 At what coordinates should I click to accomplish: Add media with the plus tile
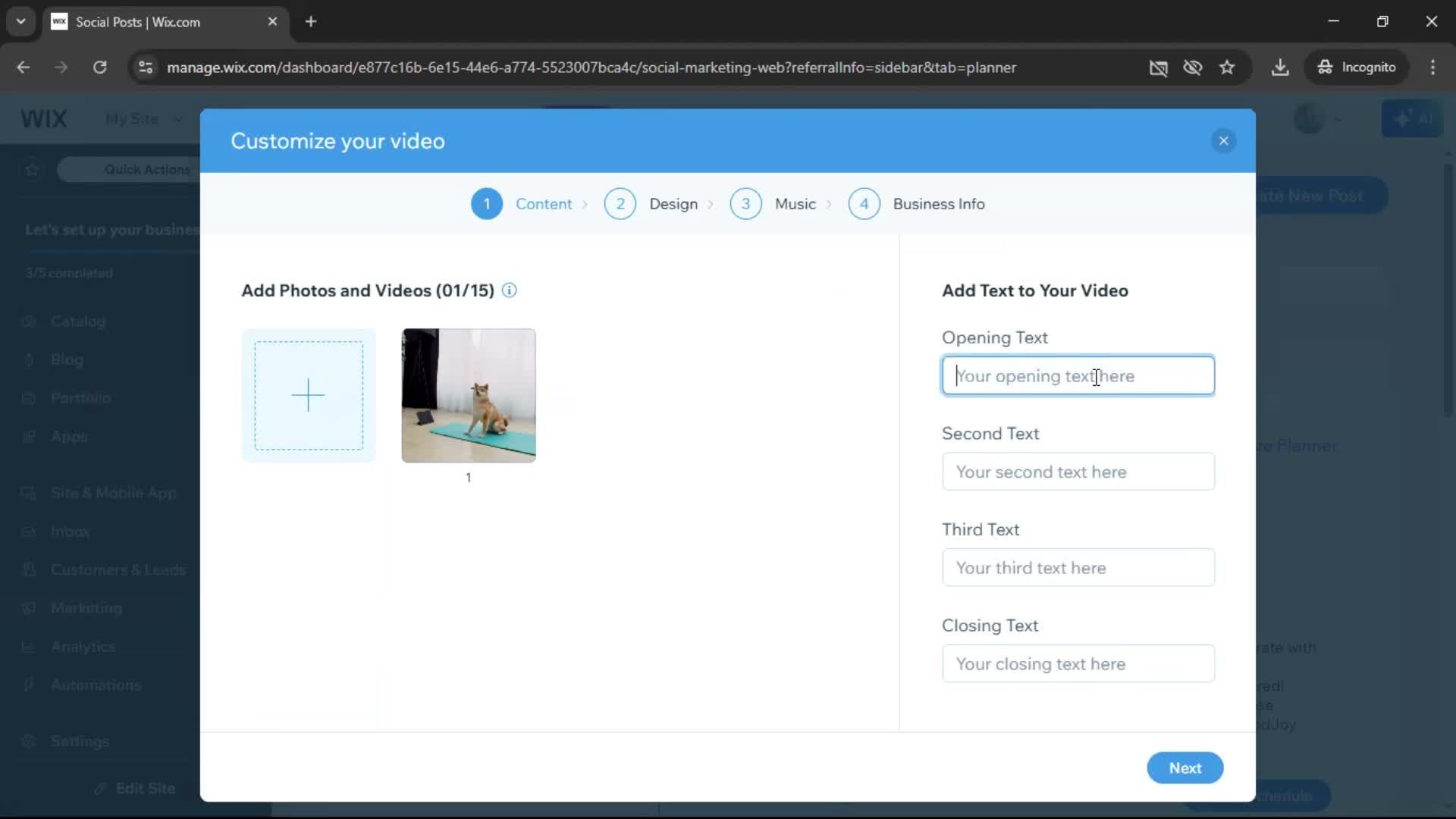[309, 395]
